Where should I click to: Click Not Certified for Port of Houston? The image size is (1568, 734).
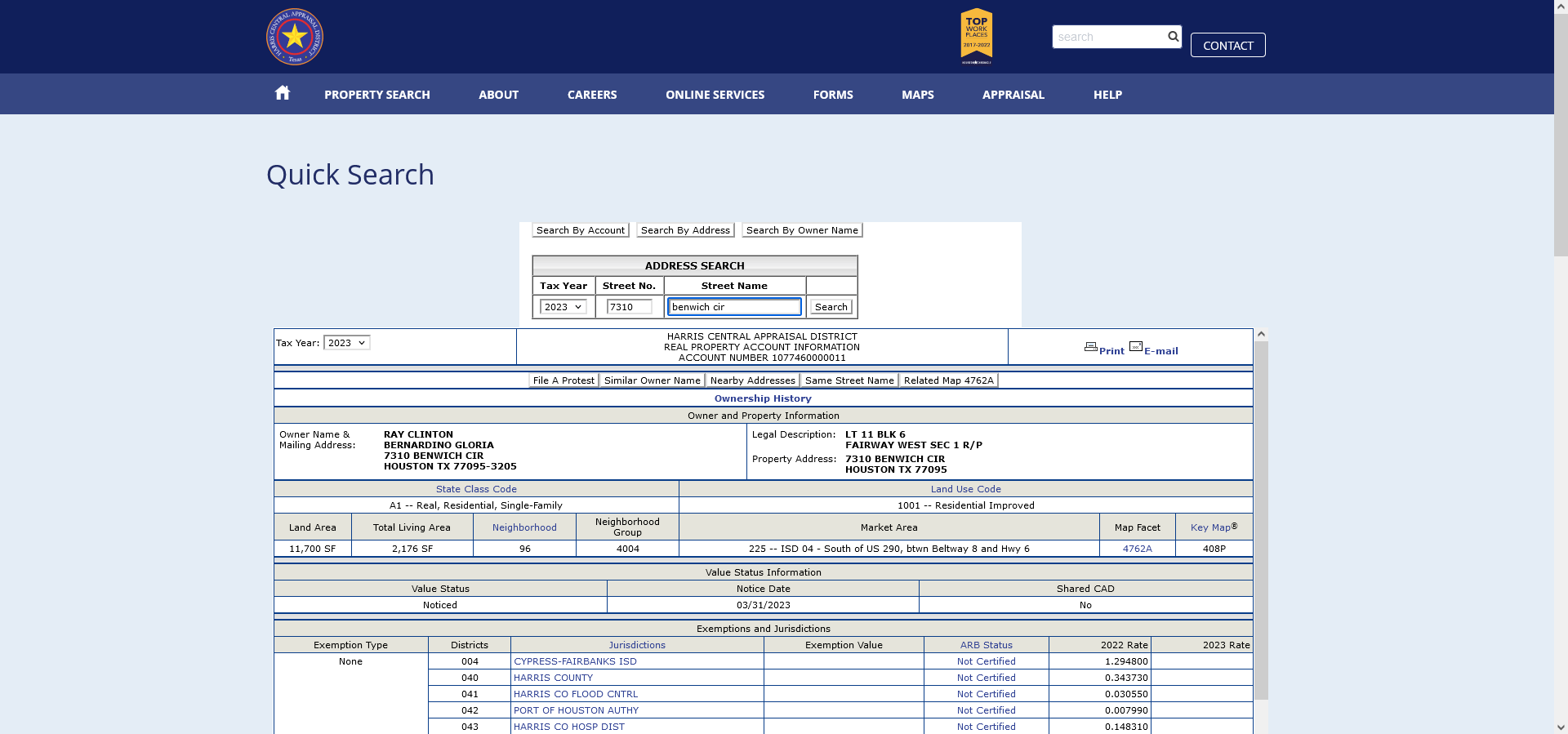pos(986,710)
